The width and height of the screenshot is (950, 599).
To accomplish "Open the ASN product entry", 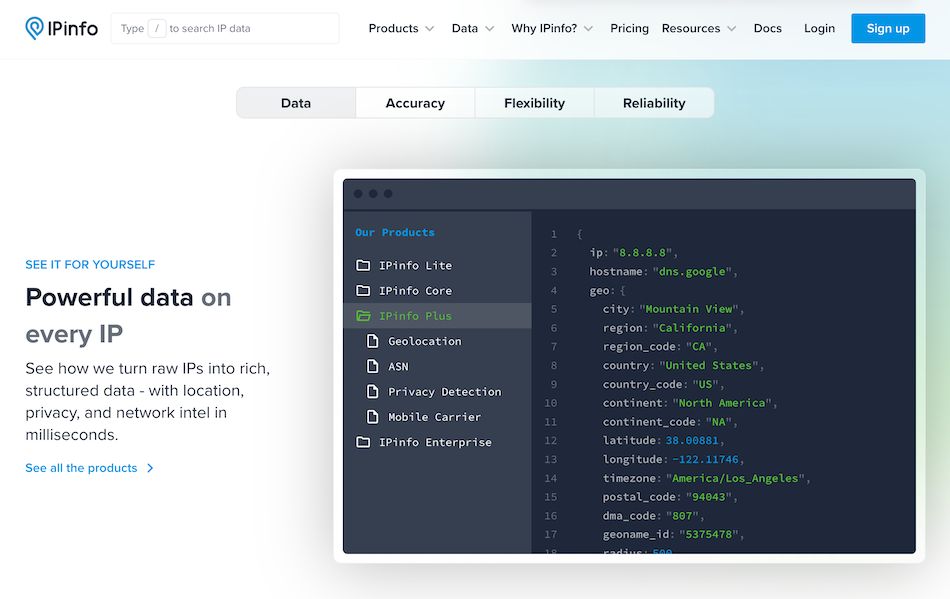I will [400, 366].
